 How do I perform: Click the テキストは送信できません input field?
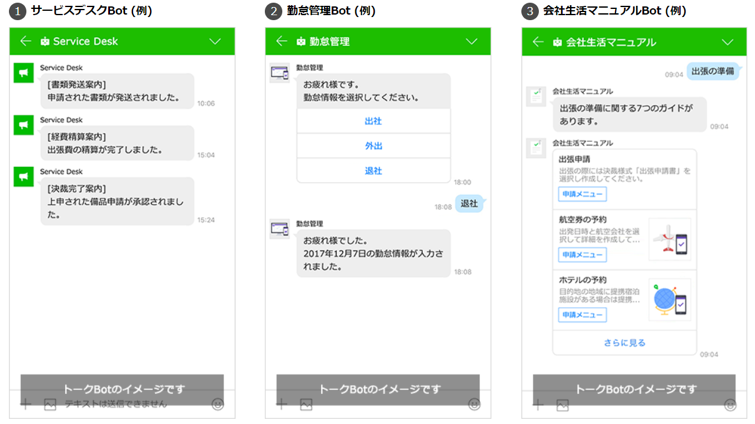[x=116, y=404]
